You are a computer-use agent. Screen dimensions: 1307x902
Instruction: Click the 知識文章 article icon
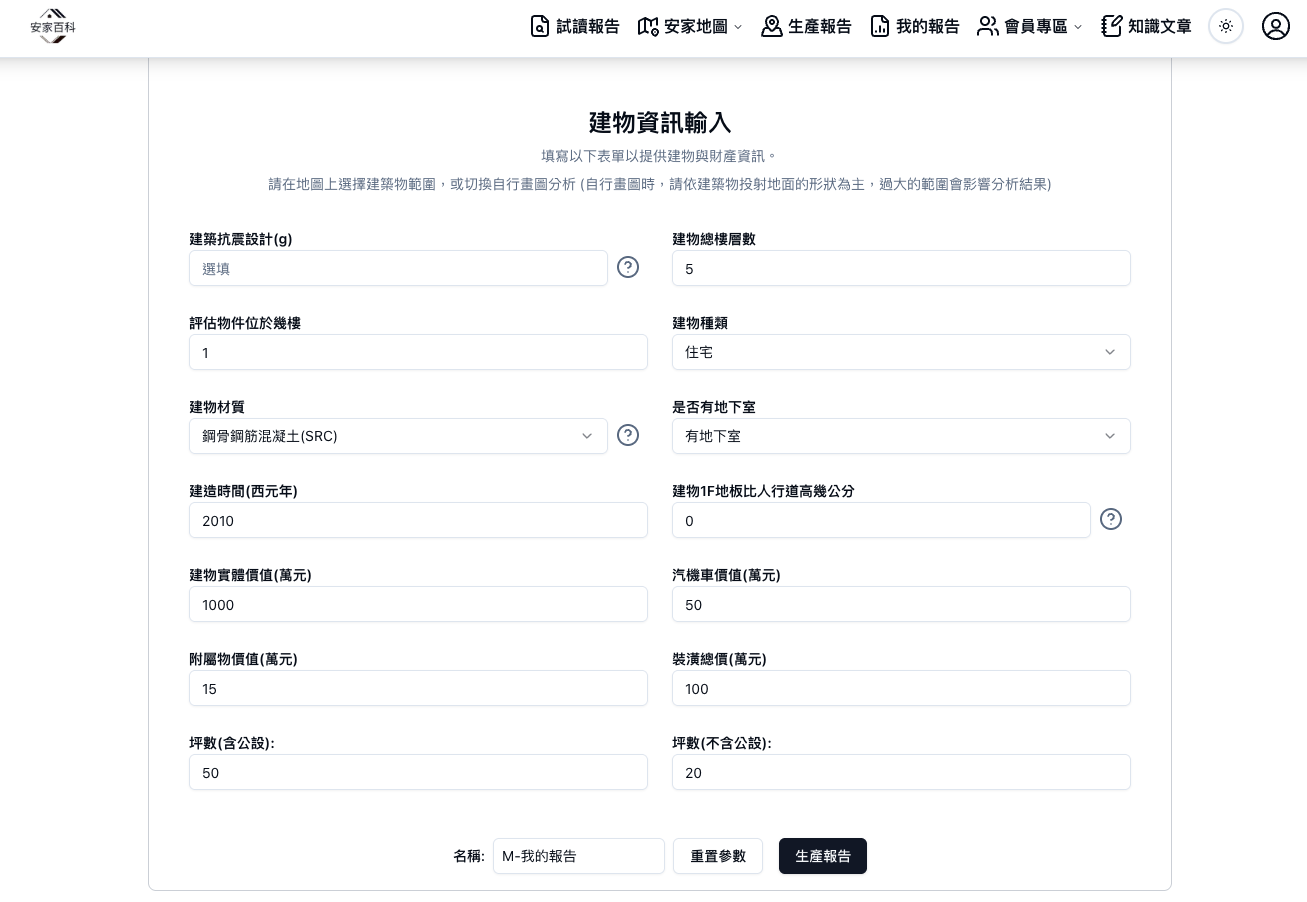tap(1111, 26)
